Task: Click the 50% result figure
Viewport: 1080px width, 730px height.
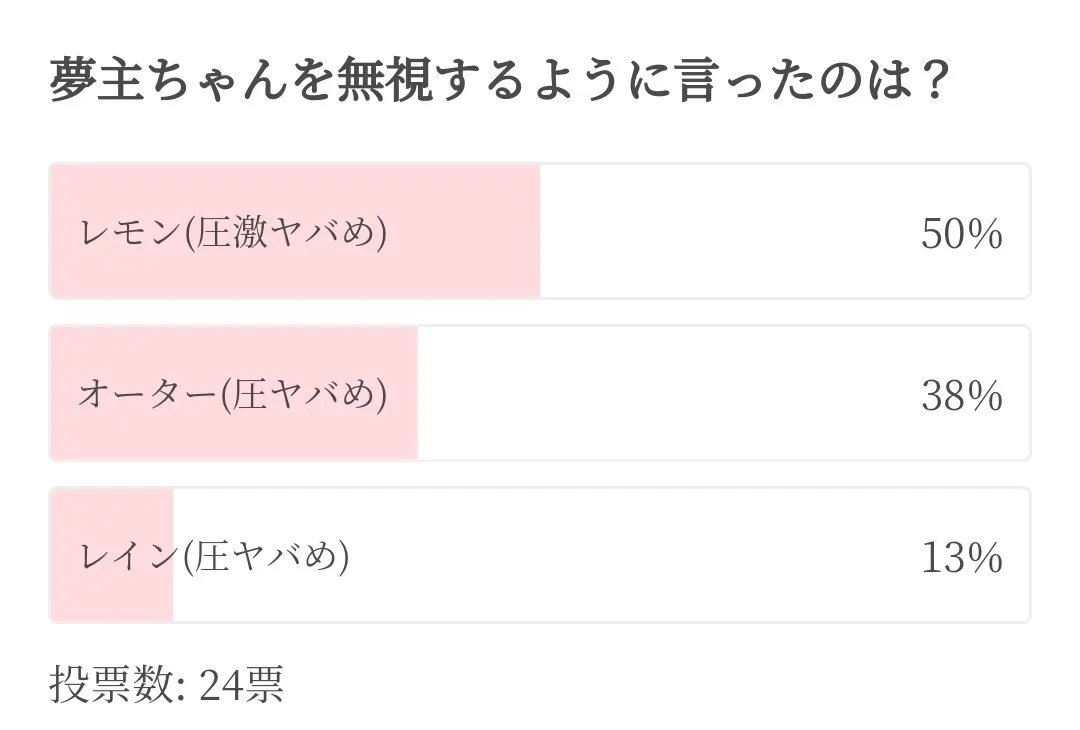Action: coord(961,234)
